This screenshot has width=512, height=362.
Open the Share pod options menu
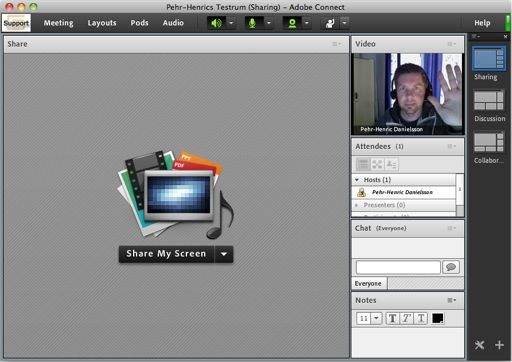point(336,44)
